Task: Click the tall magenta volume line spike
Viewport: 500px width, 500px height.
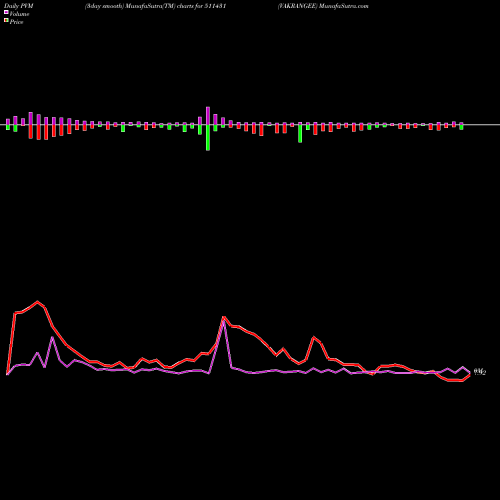Action: (x=224, y=321)
